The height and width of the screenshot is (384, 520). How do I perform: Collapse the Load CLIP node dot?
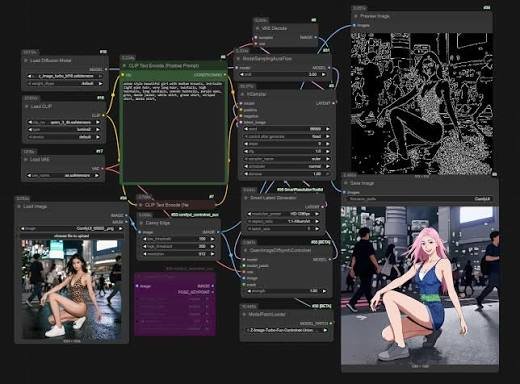click(27, 107)
